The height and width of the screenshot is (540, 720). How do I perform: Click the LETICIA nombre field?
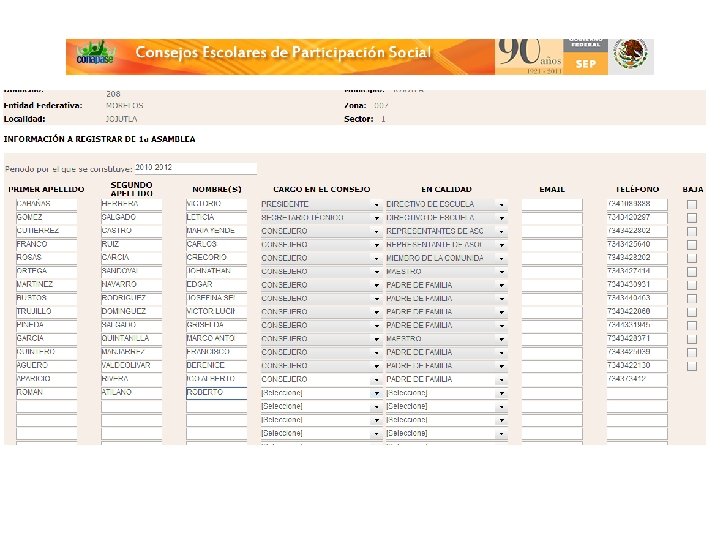coord(216,218)
